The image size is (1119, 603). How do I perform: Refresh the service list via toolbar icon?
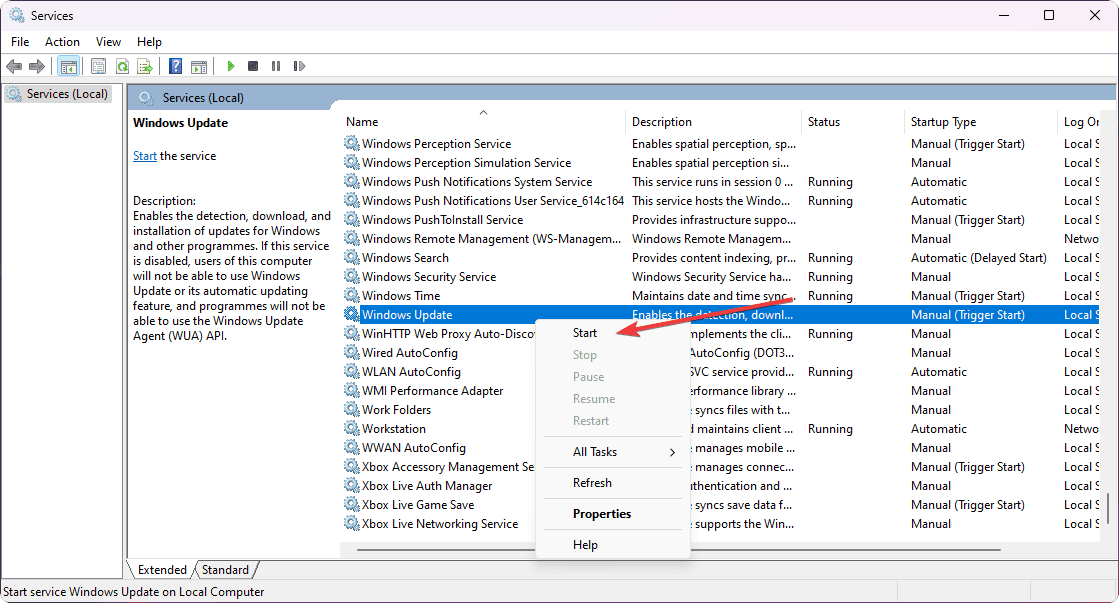(x=122, y=66)
